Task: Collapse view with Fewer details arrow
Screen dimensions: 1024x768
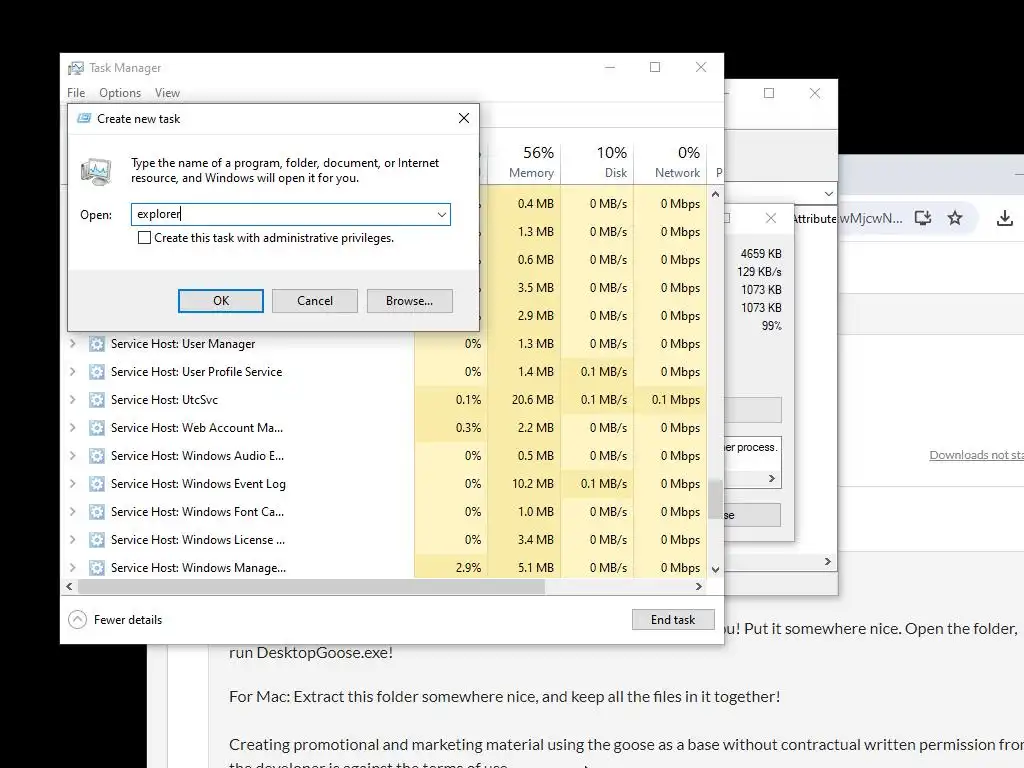Action: coord(77,619)
